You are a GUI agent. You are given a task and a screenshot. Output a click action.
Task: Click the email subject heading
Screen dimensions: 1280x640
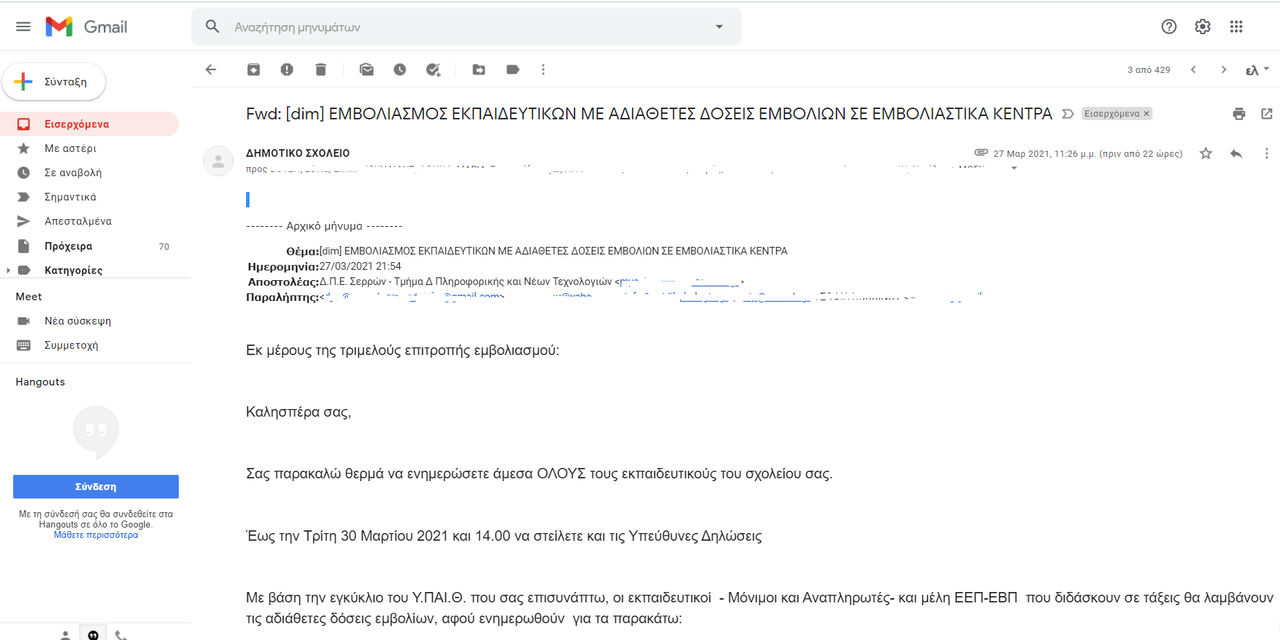pyautogui.click(x=649, y=114)
